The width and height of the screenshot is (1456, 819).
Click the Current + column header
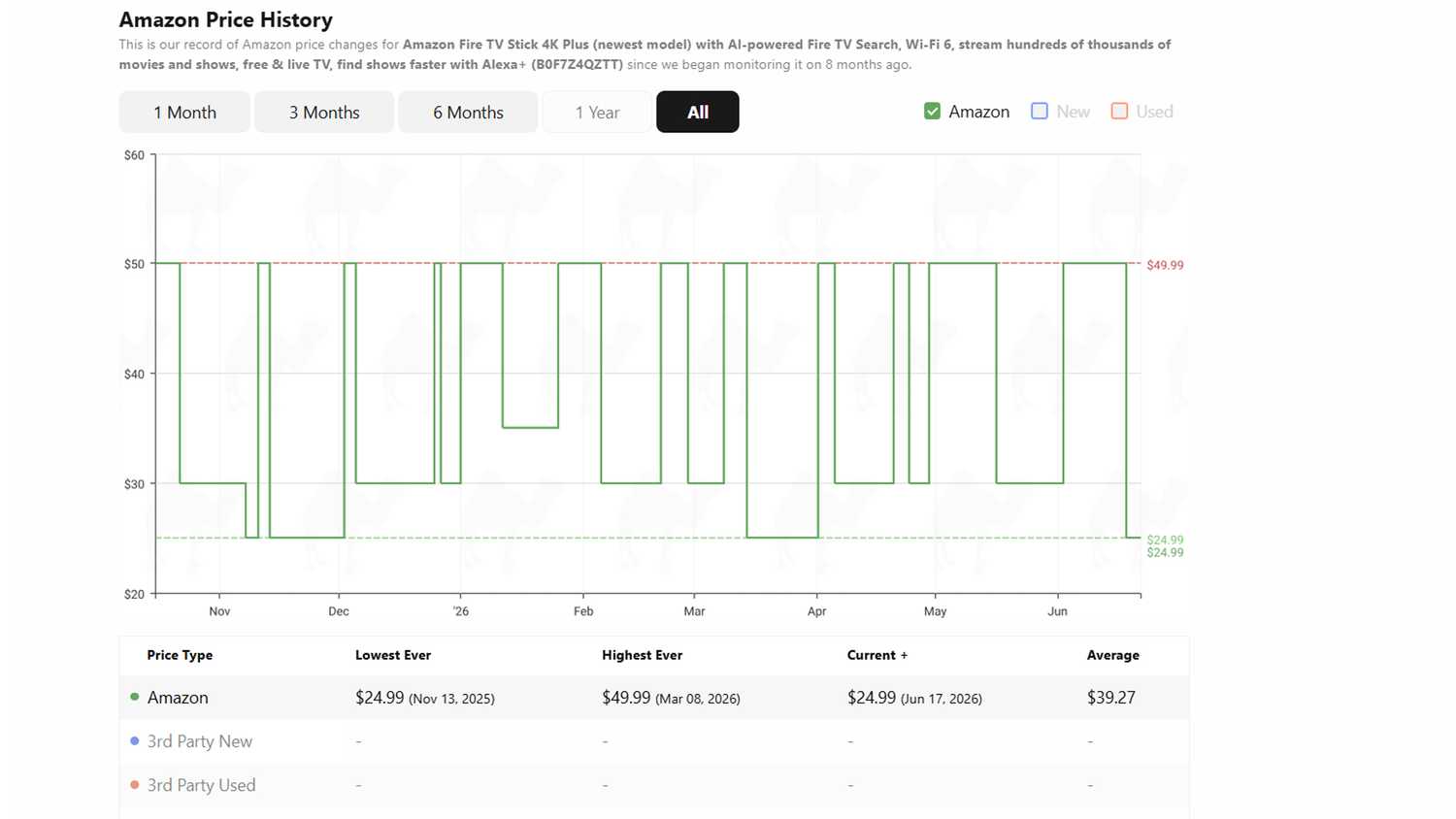coord(877,655)
